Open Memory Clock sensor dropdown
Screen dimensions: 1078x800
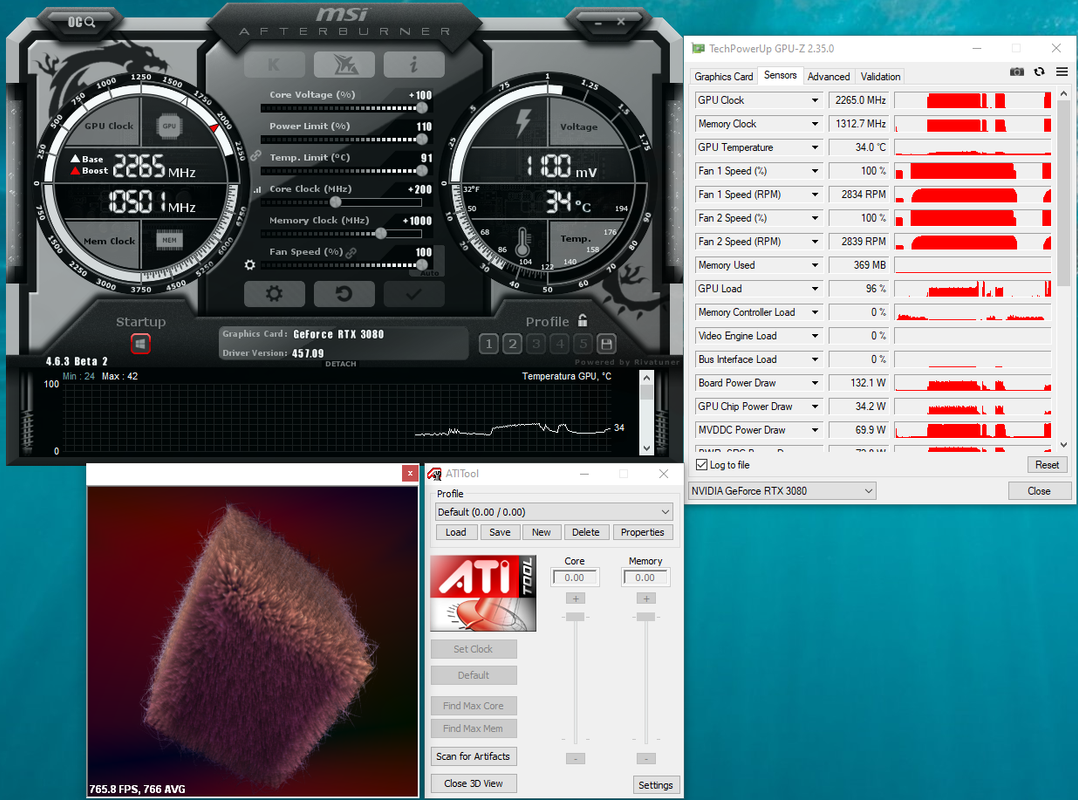815,124
